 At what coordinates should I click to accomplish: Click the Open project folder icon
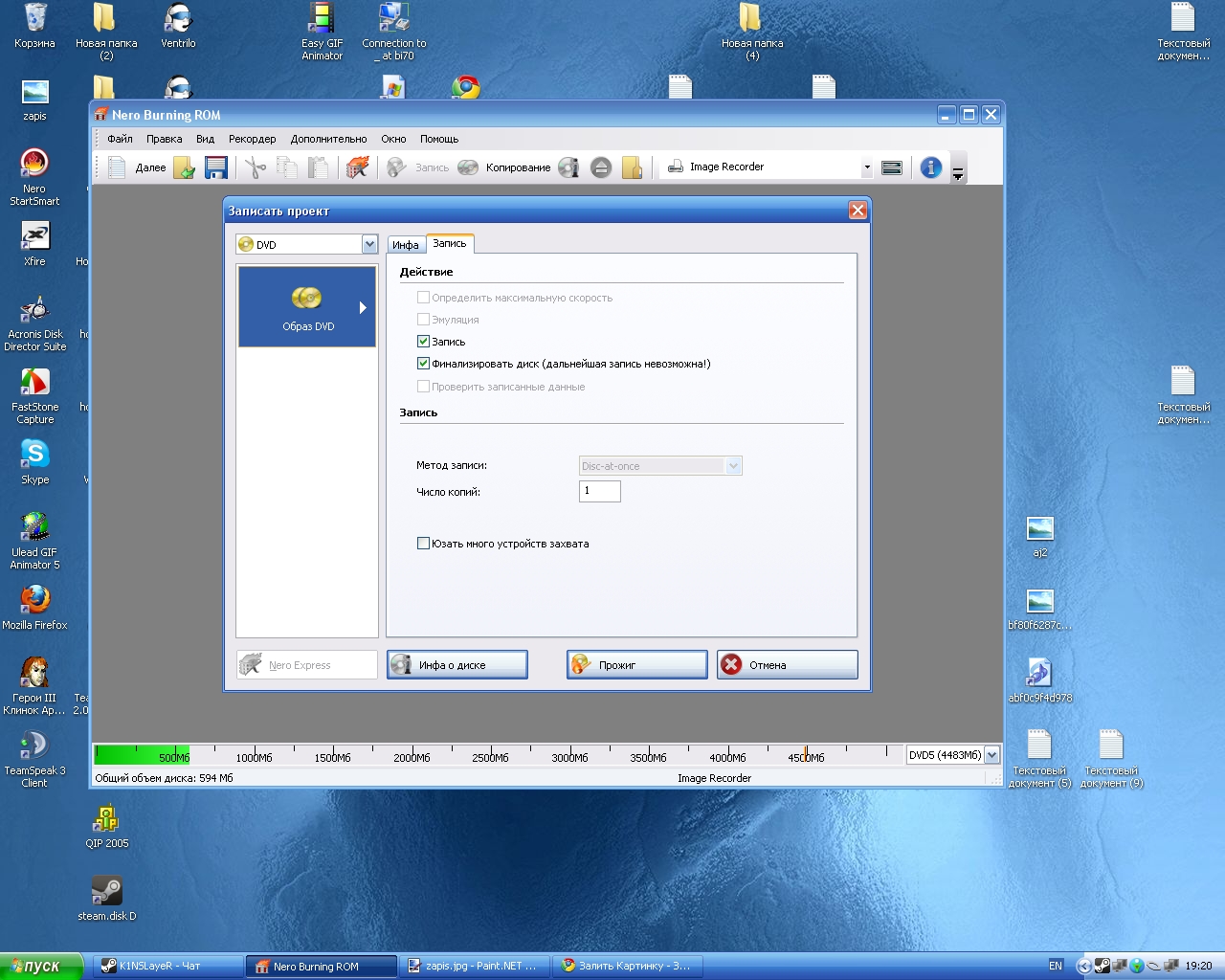pos(184,167)
